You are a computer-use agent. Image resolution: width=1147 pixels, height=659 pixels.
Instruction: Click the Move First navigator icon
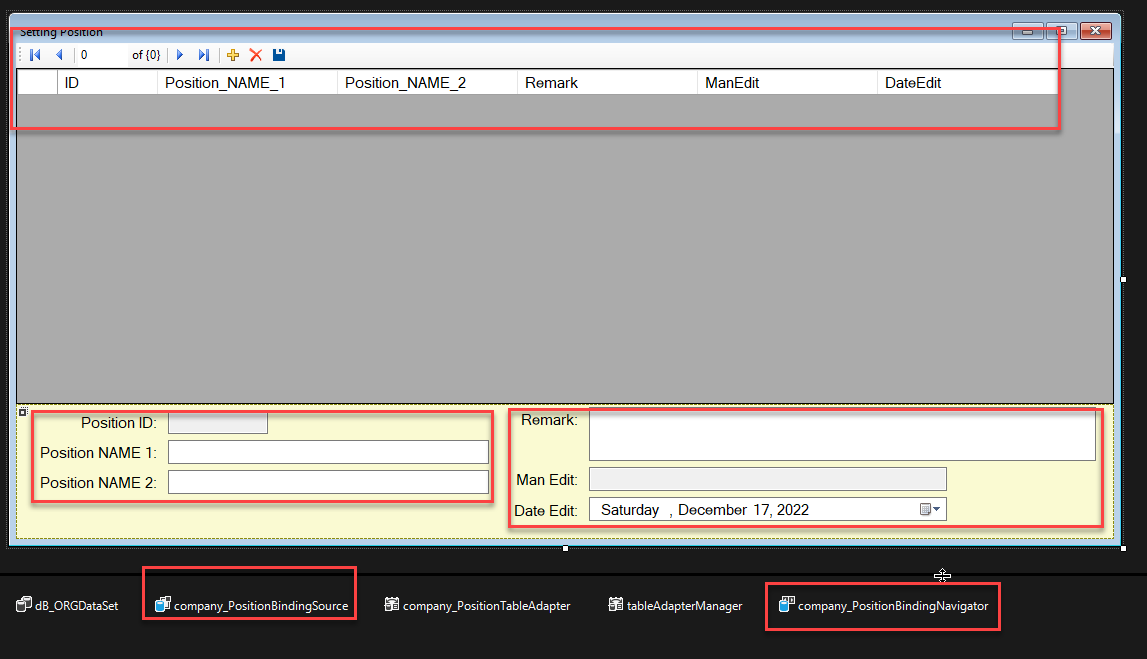(x=35, y=55)
